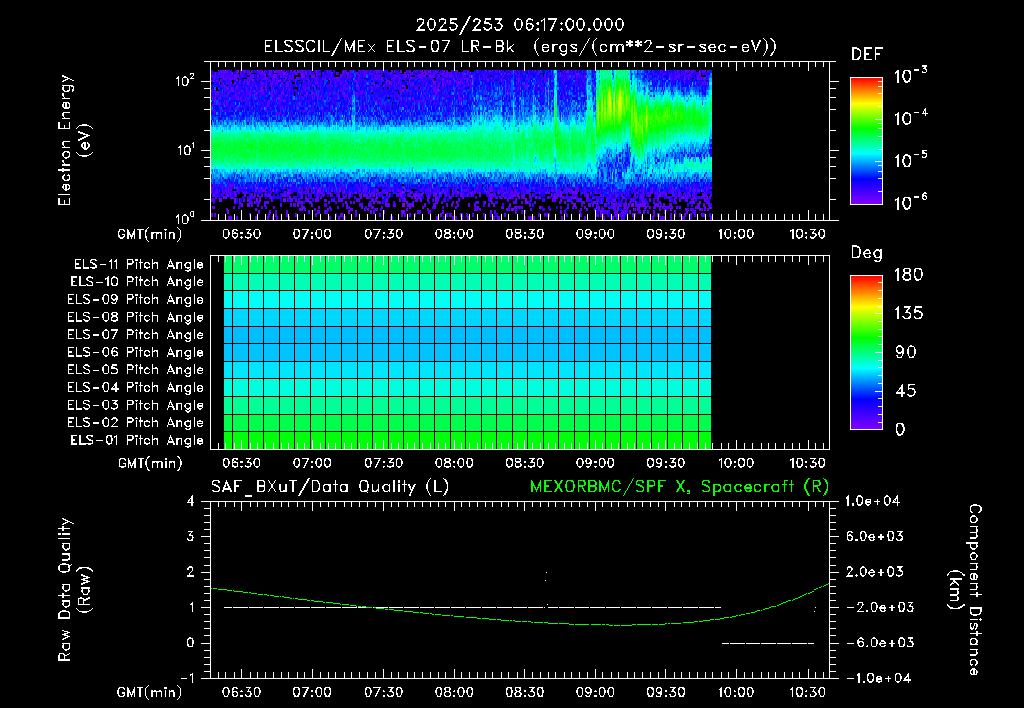This screenshot has width=1024, height=708.
Task: Click the 09:00 tick label under spectrogram
Action: (x=595, y=234)
